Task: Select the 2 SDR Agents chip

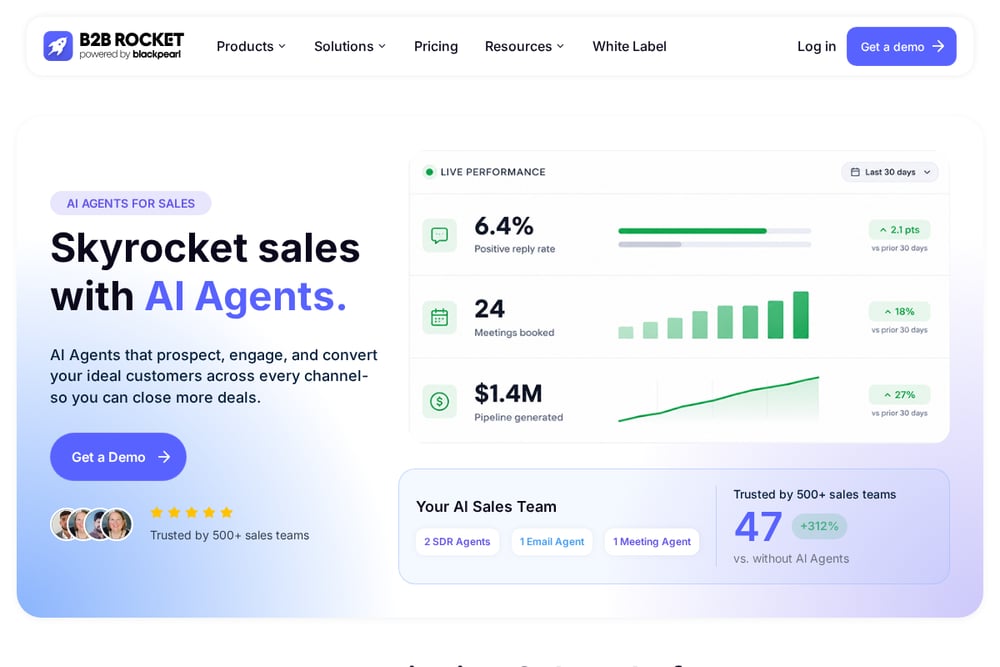Action: coord(457,541)
